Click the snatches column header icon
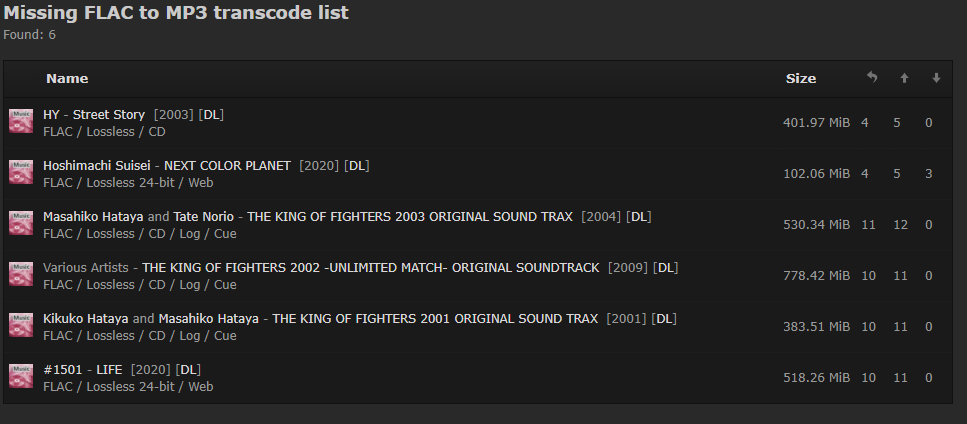This screenshot has width=967, height=424. pyautogui.click(x=872, y=78)
